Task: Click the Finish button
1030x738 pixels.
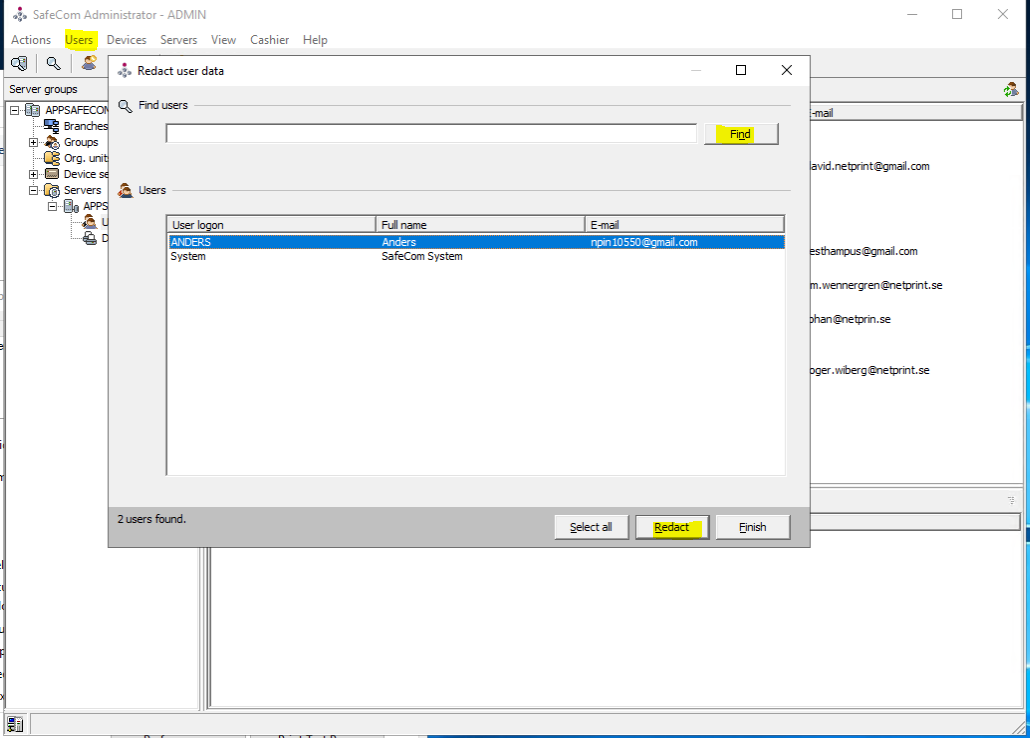Action: coord(753,527)
